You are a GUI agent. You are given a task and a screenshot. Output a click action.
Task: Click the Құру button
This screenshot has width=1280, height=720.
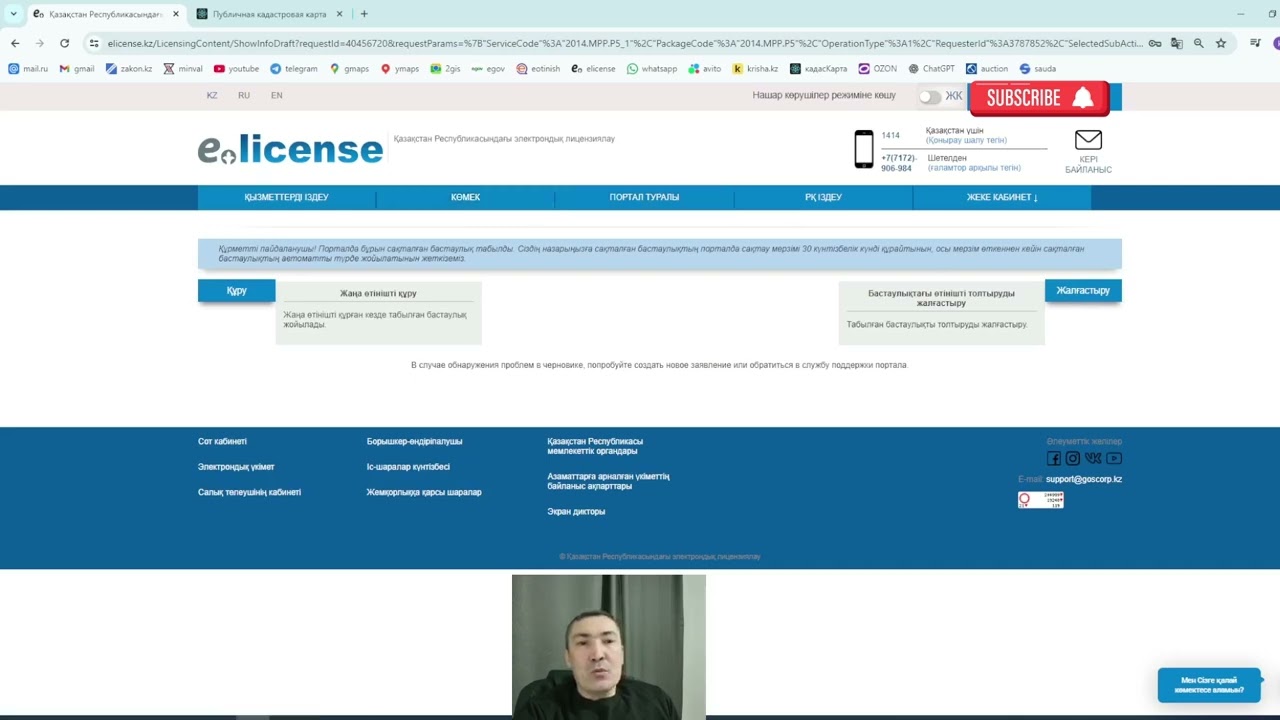click(236, 290)
